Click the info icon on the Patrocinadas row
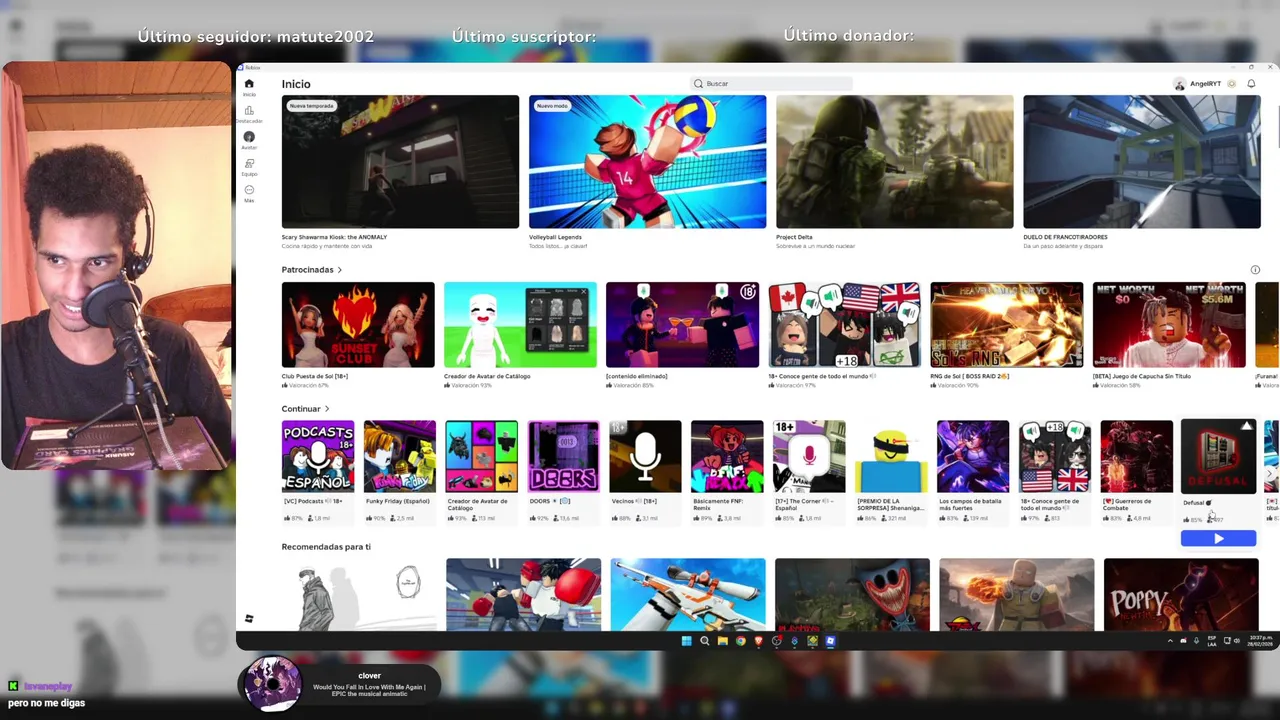This screenshot has height=720, width=1280. [1255, 270]
